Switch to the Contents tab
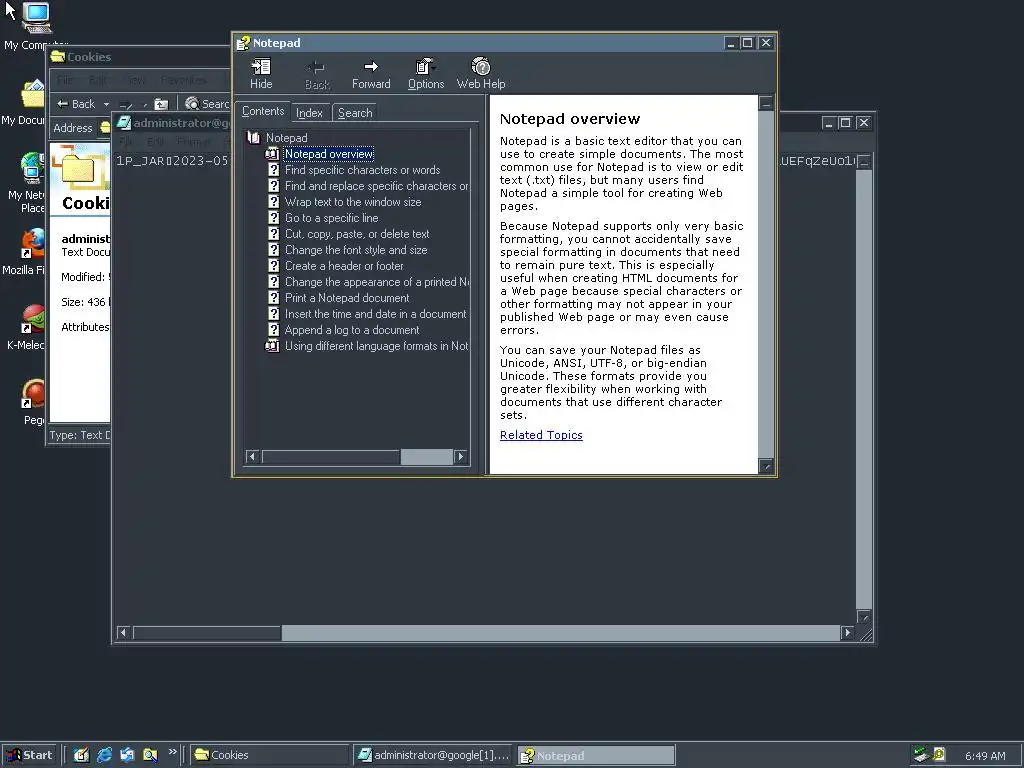1024x768 pixels. click(x=263, y=111)
